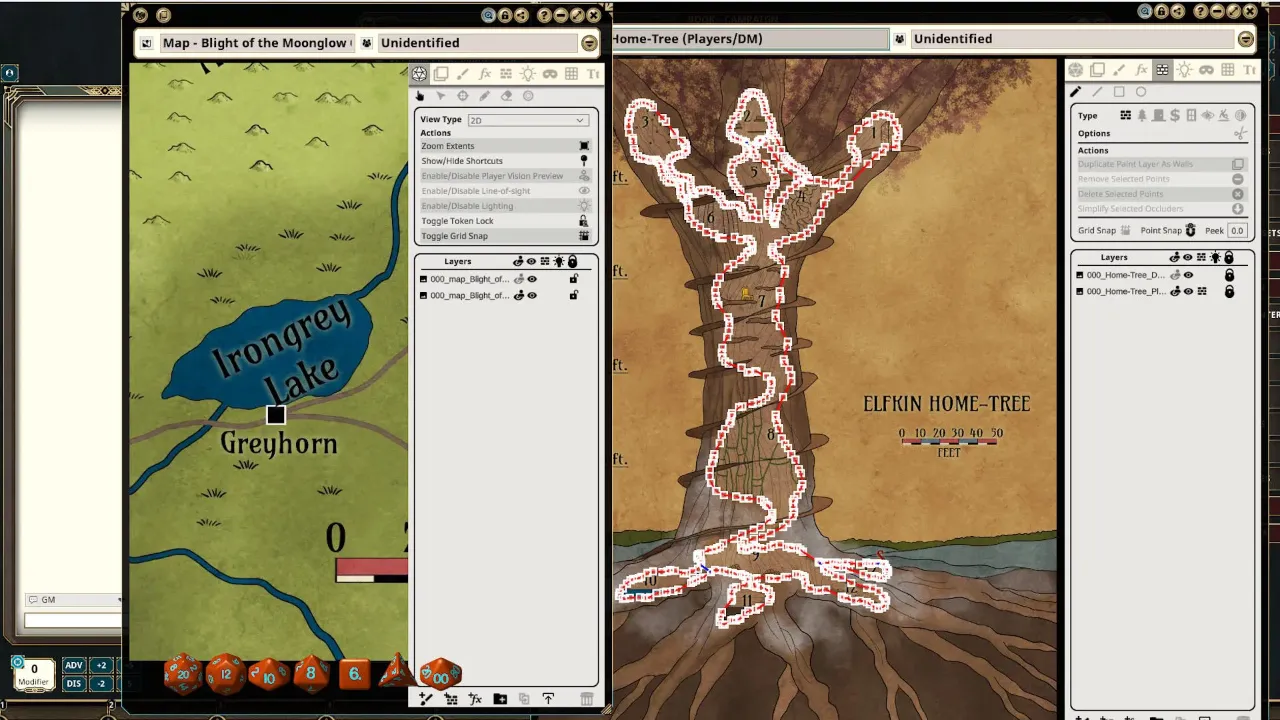Select the rectangle draw tool in Home-Tree window

point(1119,92)
